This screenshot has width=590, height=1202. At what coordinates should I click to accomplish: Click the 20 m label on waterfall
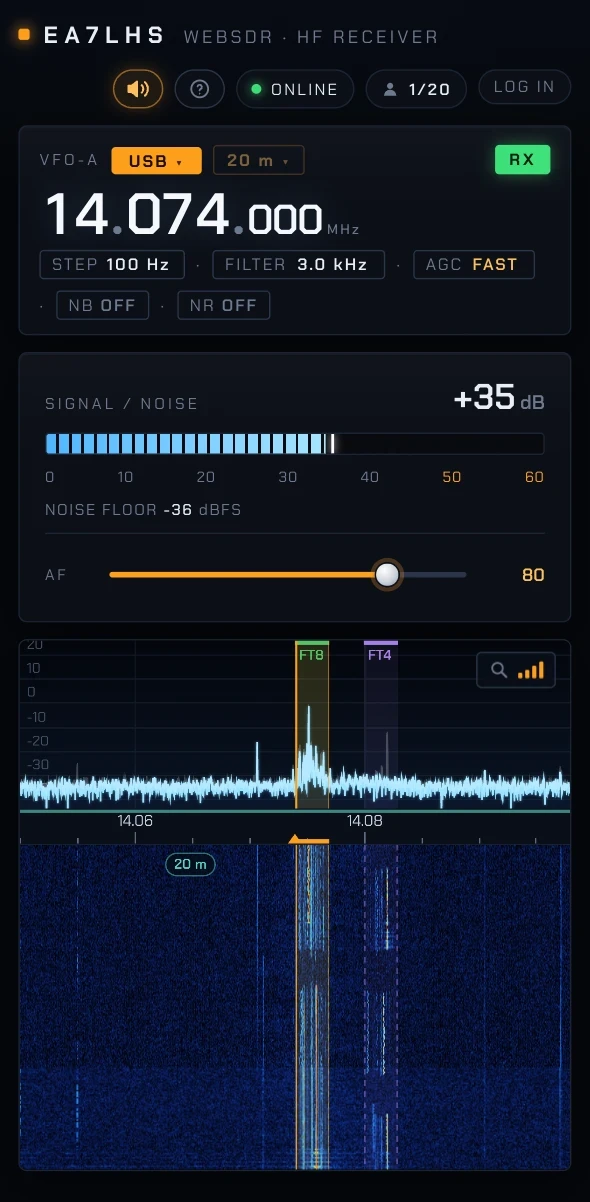190,864
